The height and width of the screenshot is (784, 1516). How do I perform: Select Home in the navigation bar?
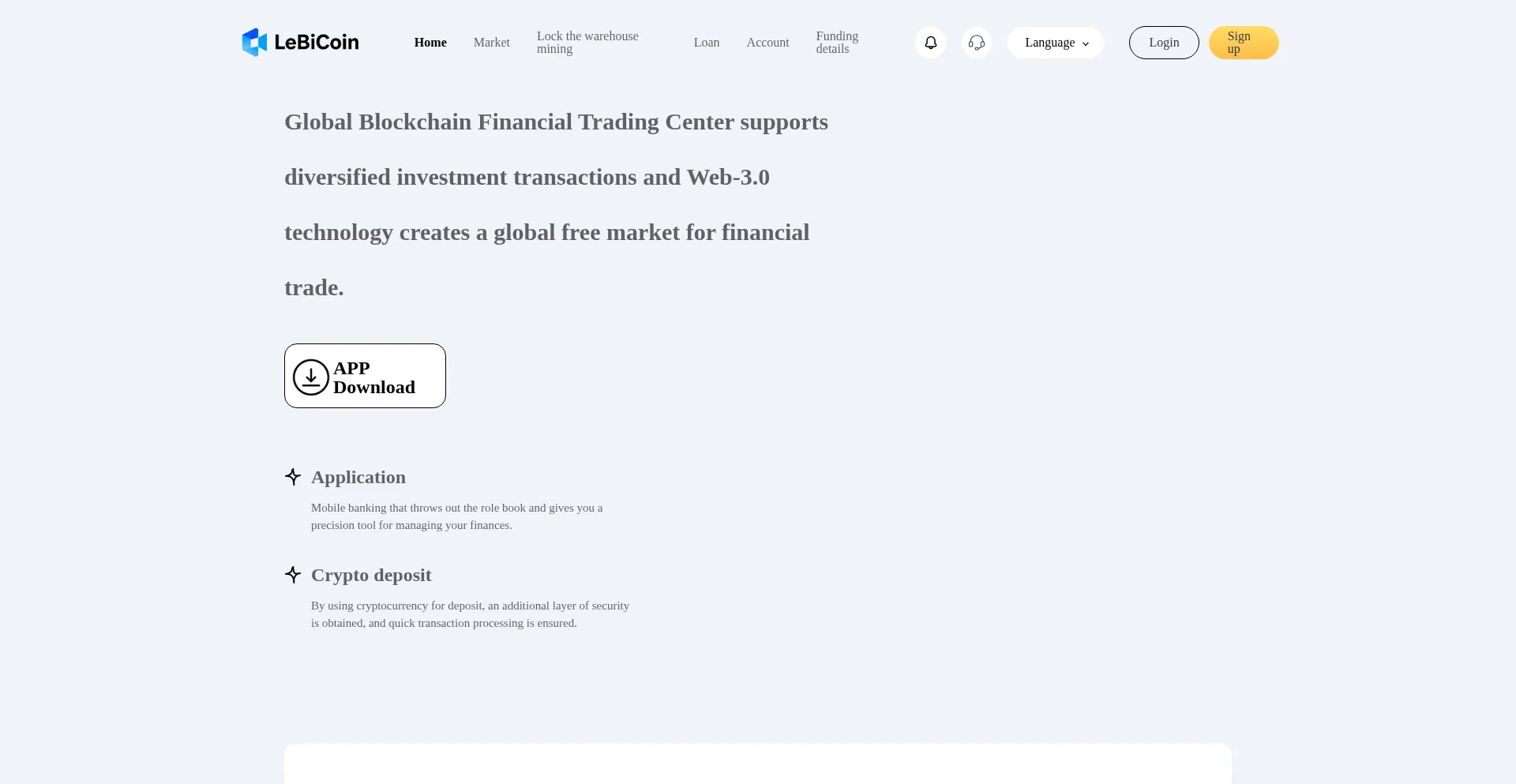pyautogui.click(x=430, y=42)
